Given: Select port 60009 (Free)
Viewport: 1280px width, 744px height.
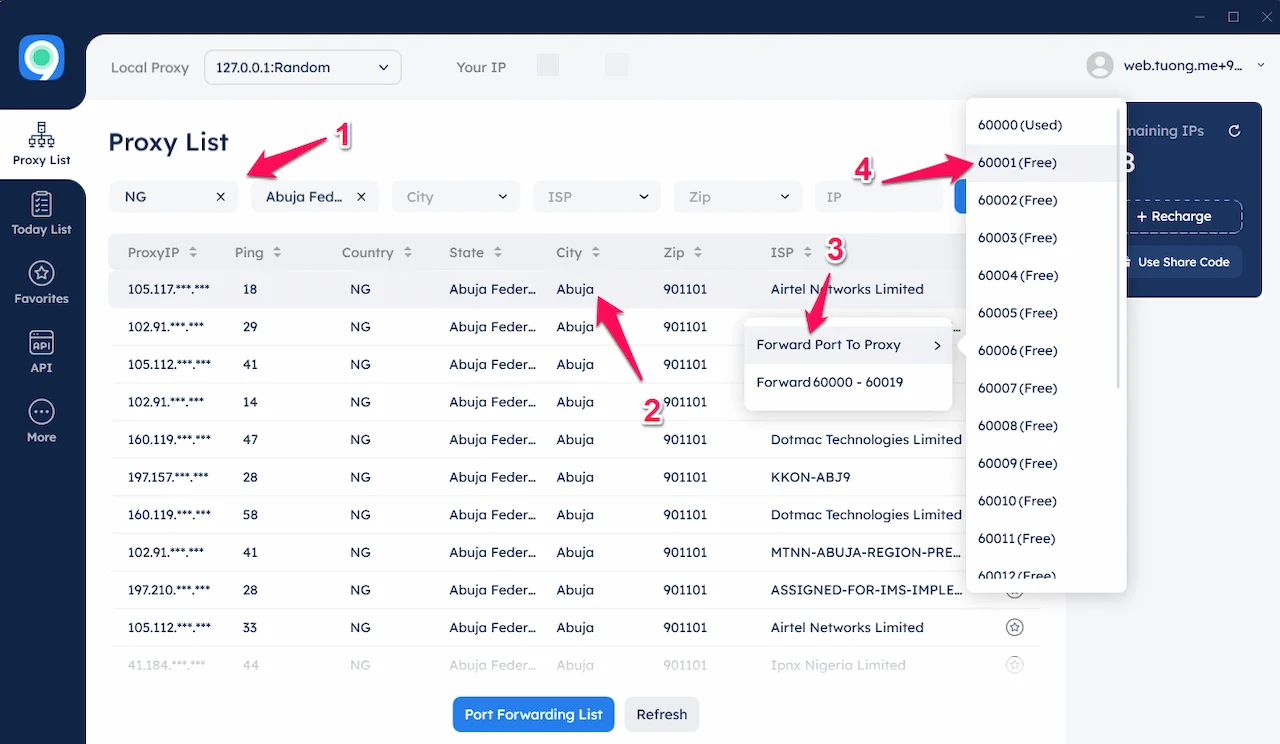Looking at the screenshot, I should 1039,463.
